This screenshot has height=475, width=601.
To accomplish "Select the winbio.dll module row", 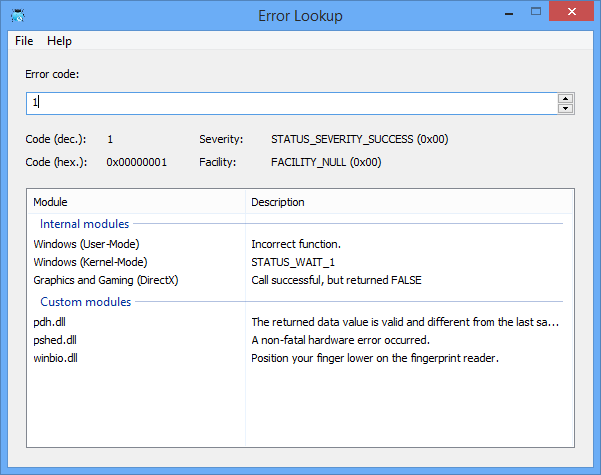I will click(x=300, y=358).
